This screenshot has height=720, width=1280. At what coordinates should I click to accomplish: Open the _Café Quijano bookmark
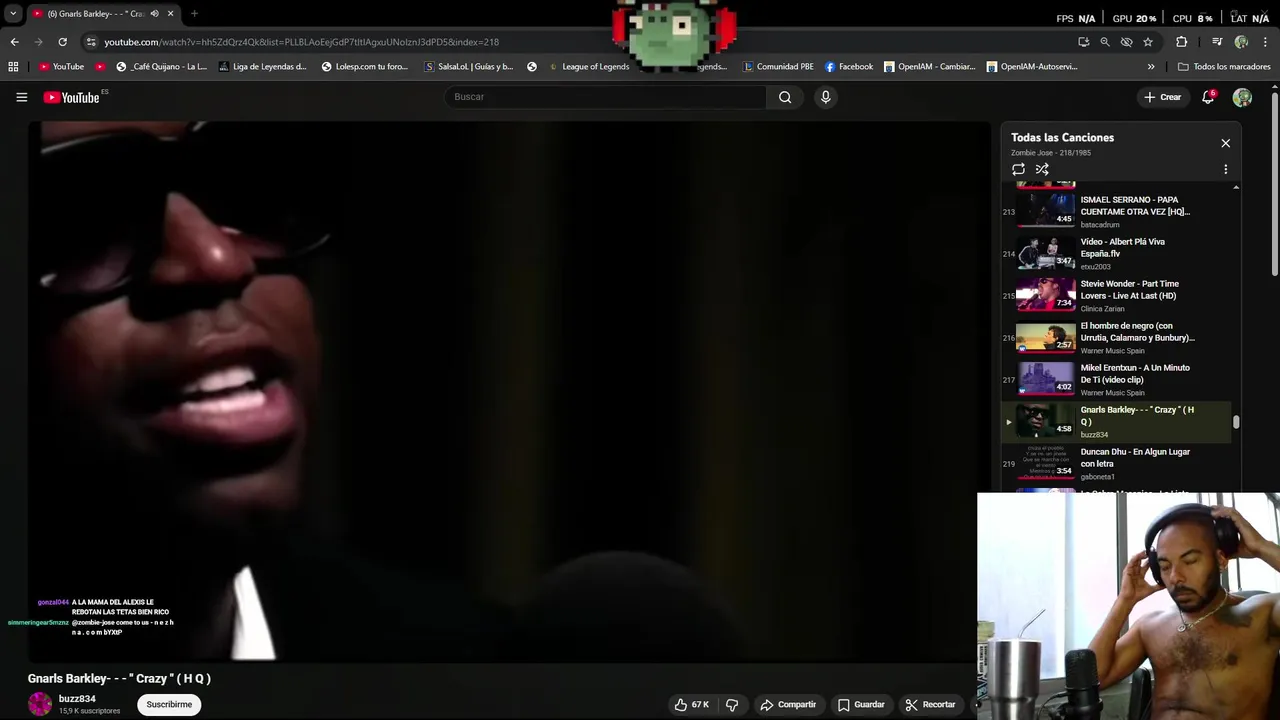[x=161, y=67]
